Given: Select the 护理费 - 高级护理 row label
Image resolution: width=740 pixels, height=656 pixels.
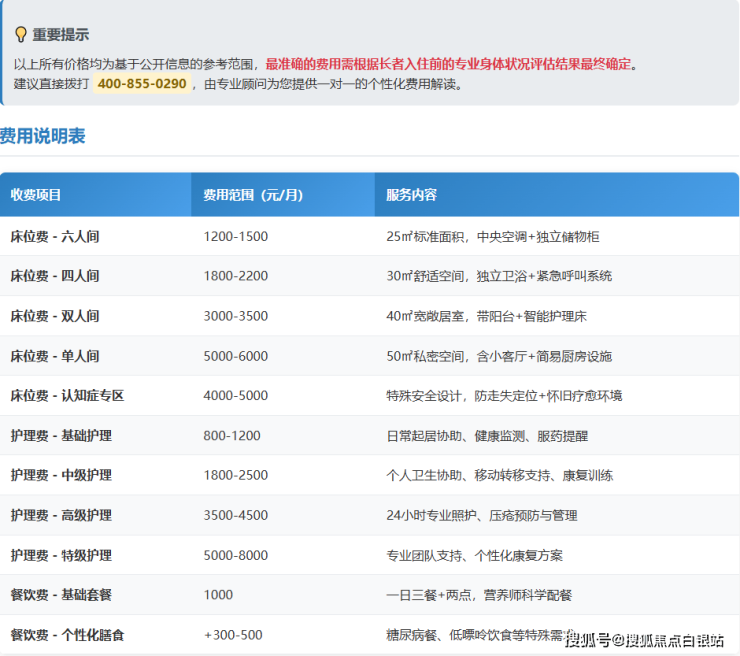Looking at the screenshot, I should [x=61, y=516].
